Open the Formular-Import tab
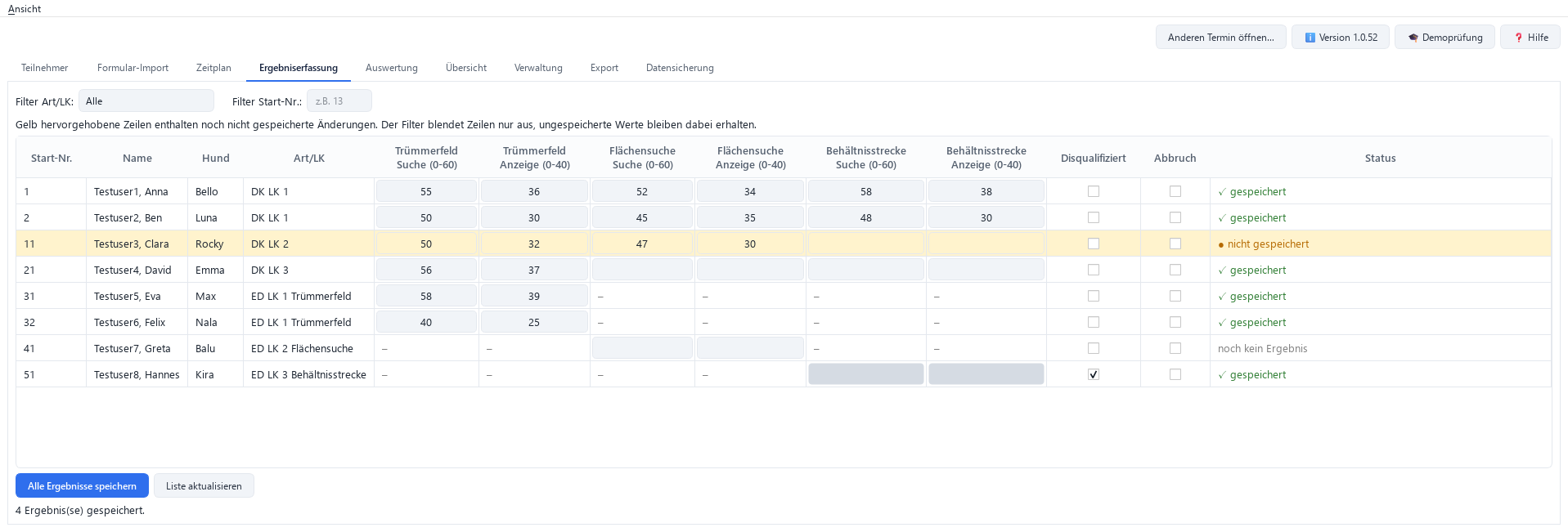 click(x=133, y=68)
